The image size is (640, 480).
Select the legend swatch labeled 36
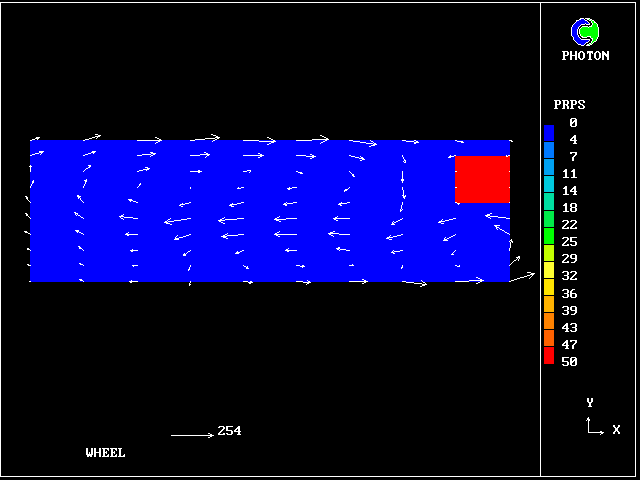(x=549, y=292)
